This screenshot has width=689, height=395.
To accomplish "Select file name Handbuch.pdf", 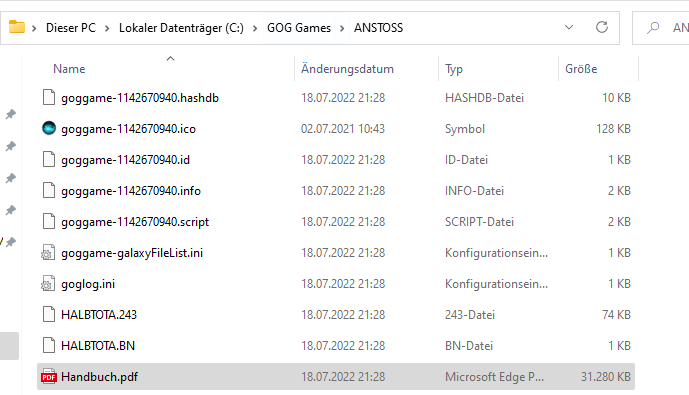I will 99,377.
